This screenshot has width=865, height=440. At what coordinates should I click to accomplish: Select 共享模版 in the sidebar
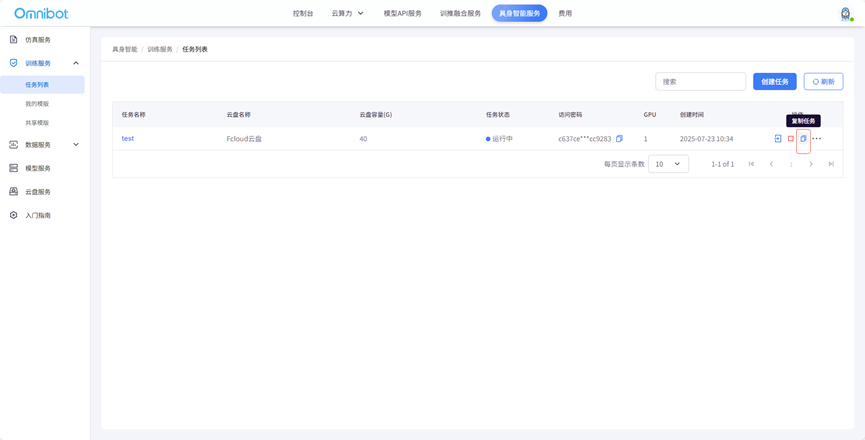coord(37,122)
